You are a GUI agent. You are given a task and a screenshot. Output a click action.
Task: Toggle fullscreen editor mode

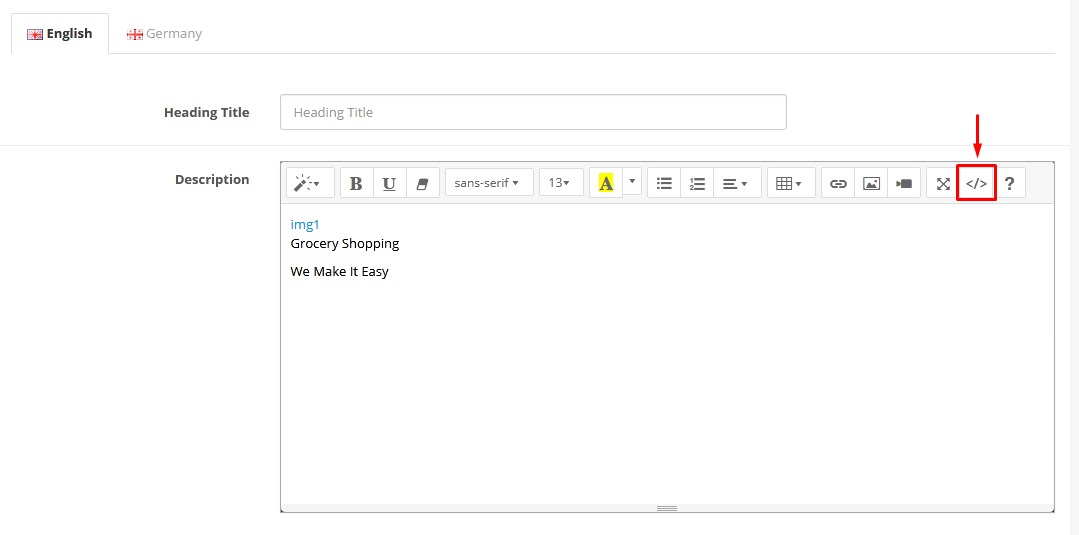click(x=943, y=183)
